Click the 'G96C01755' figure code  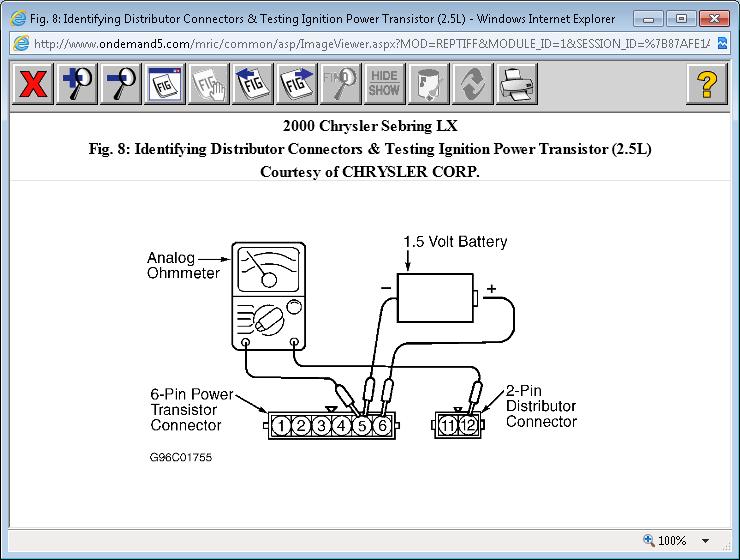pyautogui.click(x=181, y=457)
